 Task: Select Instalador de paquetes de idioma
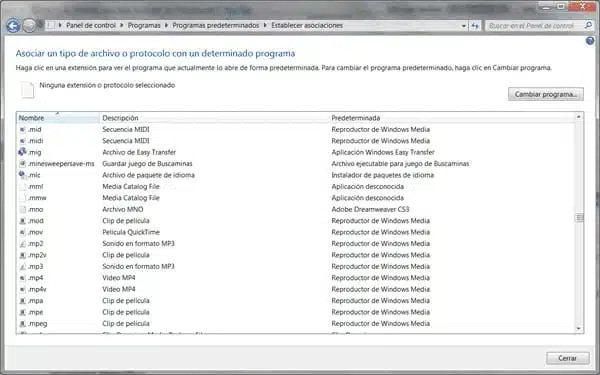pos(383,175)
